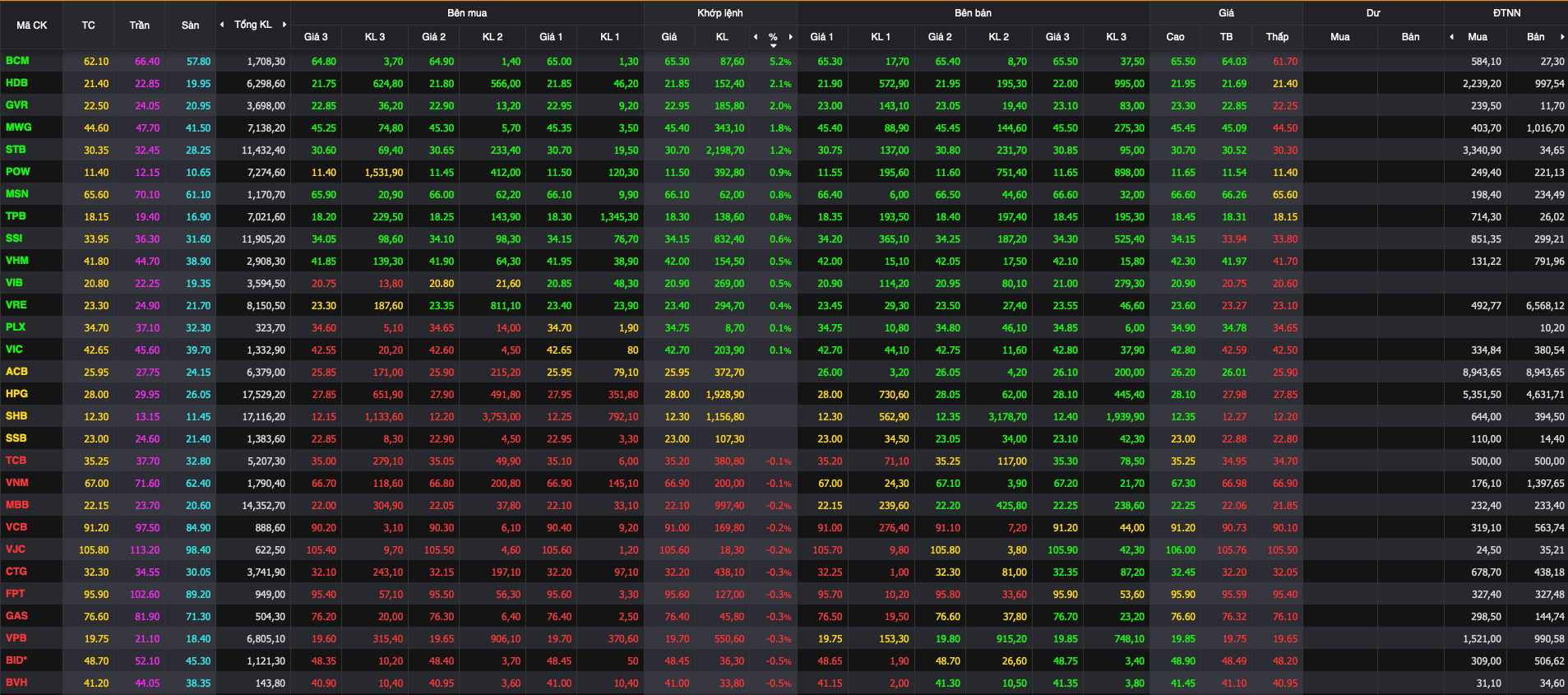
Task: Open the FPT stock symbol
Action: tap(15, 594)
